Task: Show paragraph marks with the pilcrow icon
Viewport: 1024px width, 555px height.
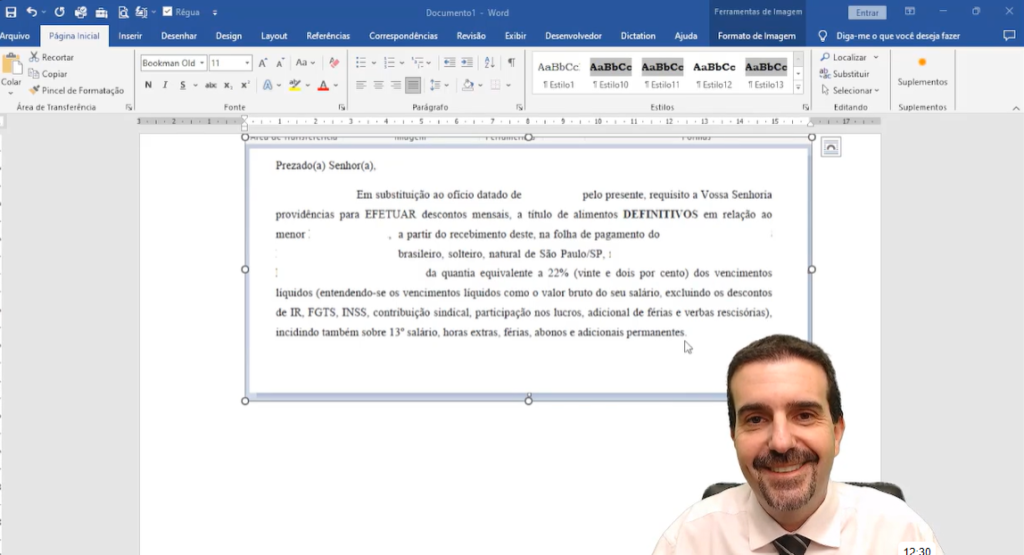Action: (511, 62)
